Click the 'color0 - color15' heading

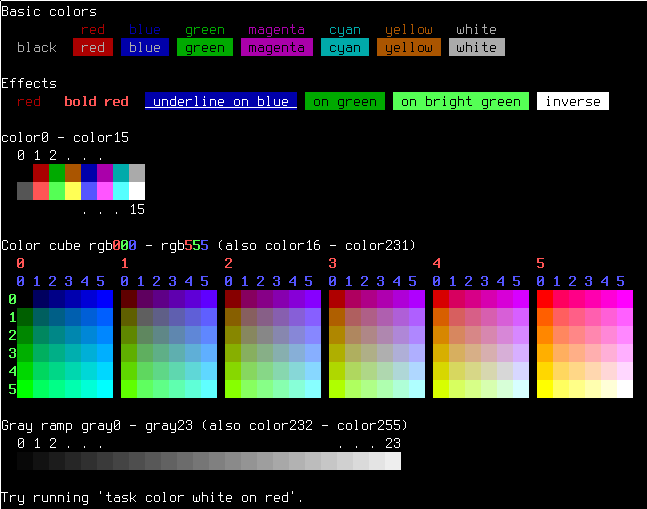click(x=65, y=137)
